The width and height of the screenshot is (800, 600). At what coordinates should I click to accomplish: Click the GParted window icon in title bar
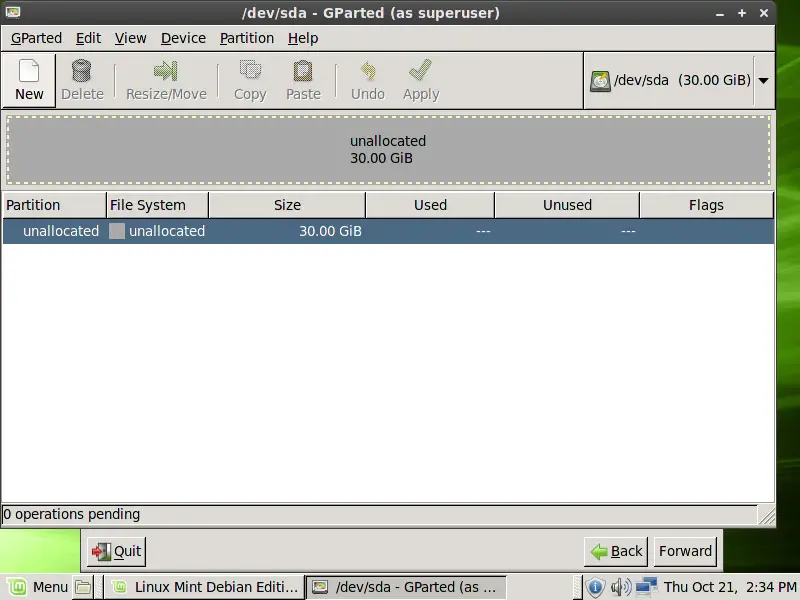tap(13, 12)
